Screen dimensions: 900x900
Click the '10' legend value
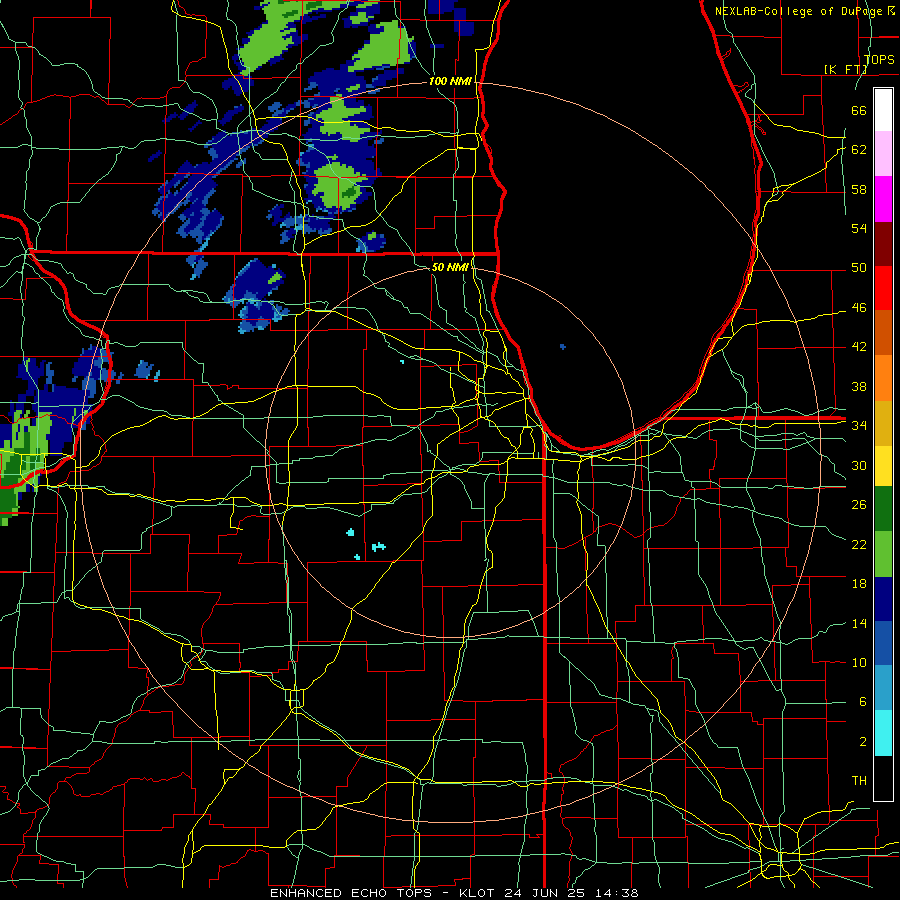(859, 662)
